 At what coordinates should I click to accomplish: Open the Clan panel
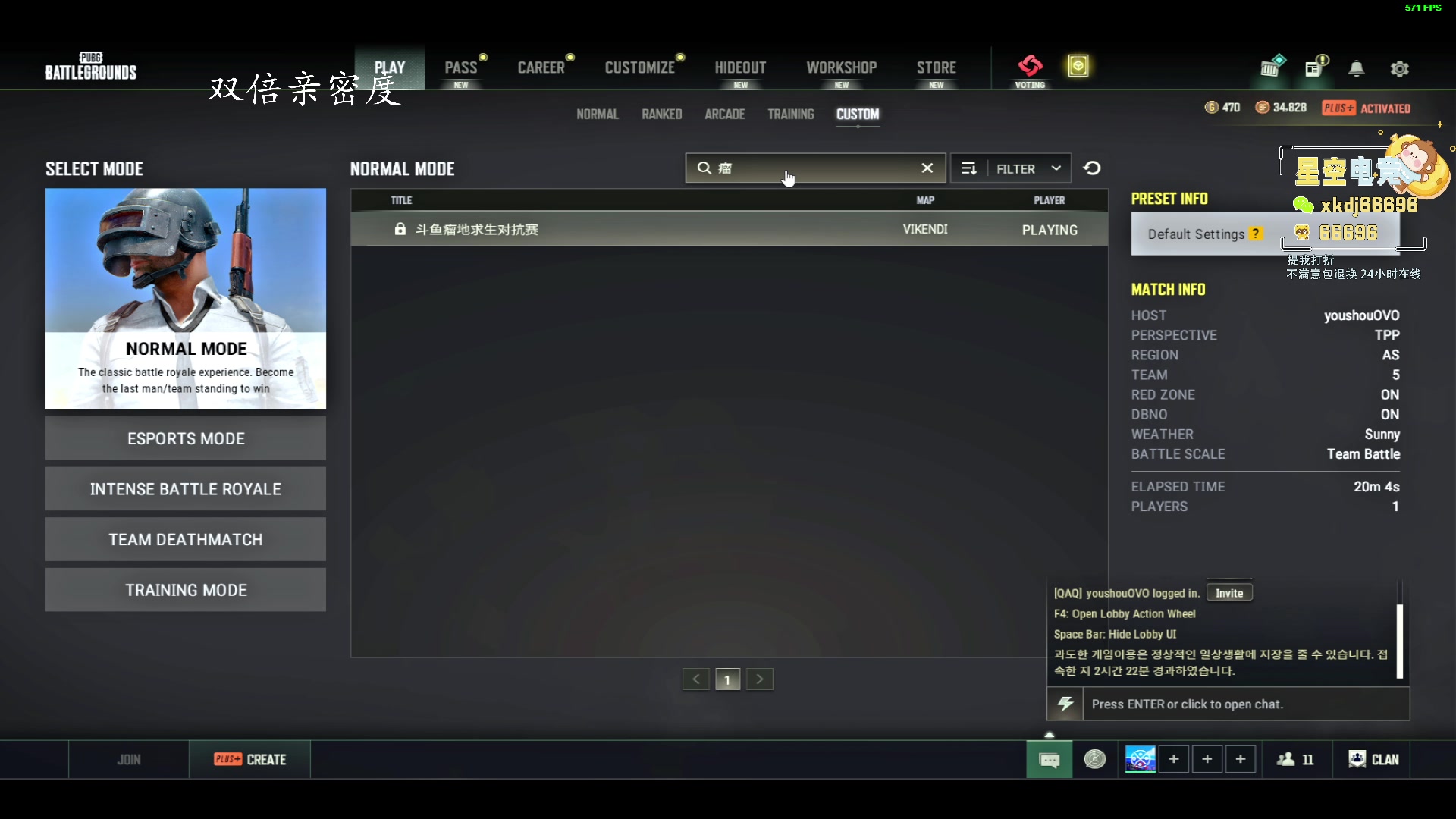coord(1373,759)
